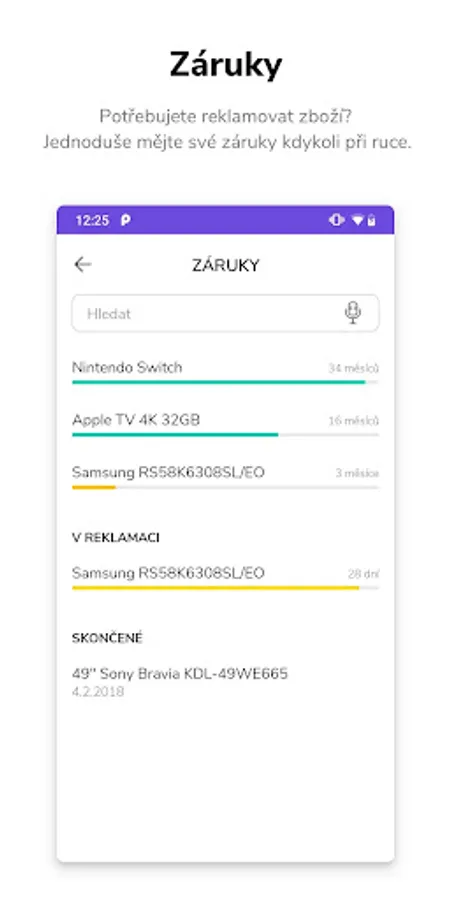The height and width of the screenshot is (900, 450).
Task: Click the Hledat search field
Action: pos(225,313)
